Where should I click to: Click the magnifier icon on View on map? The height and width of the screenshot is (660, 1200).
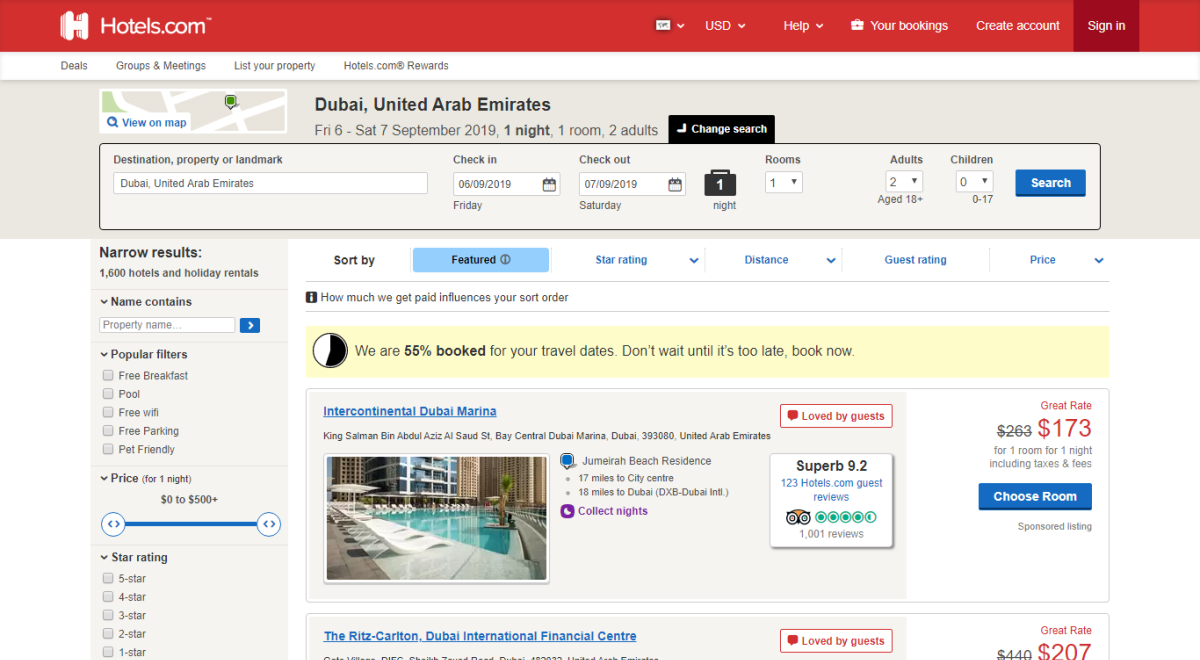point(113,123)
